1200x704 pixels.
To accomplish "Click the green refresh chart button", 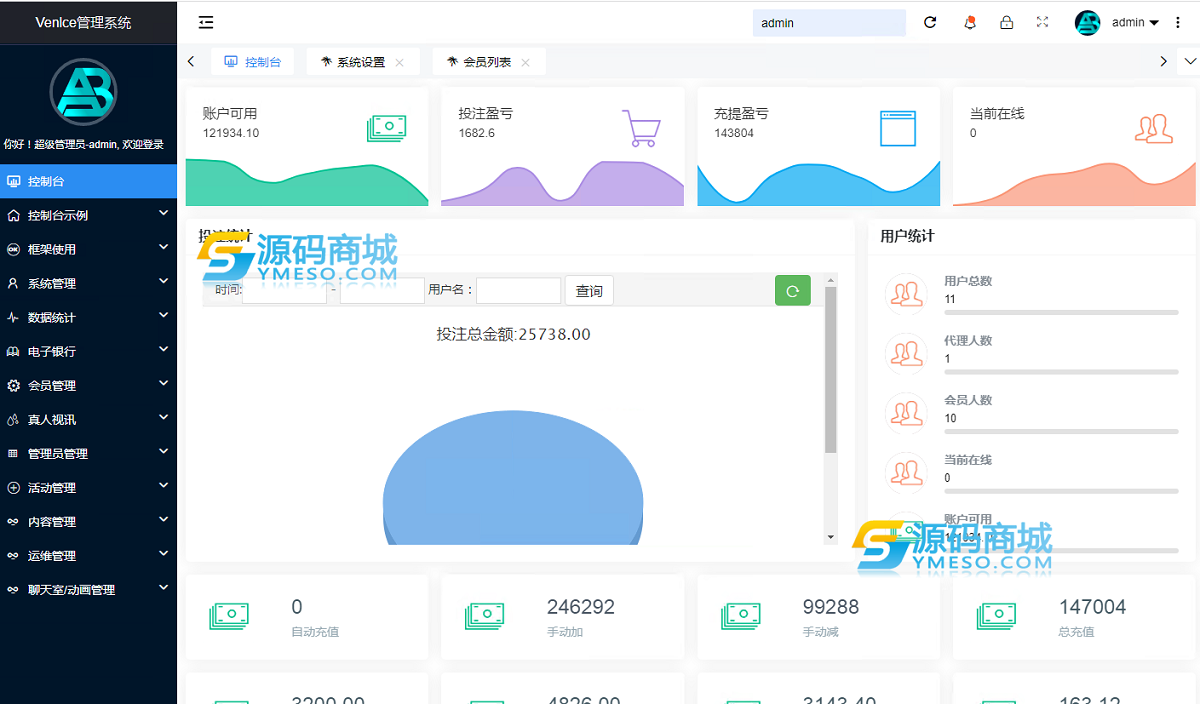I will (x=793, y=290).
